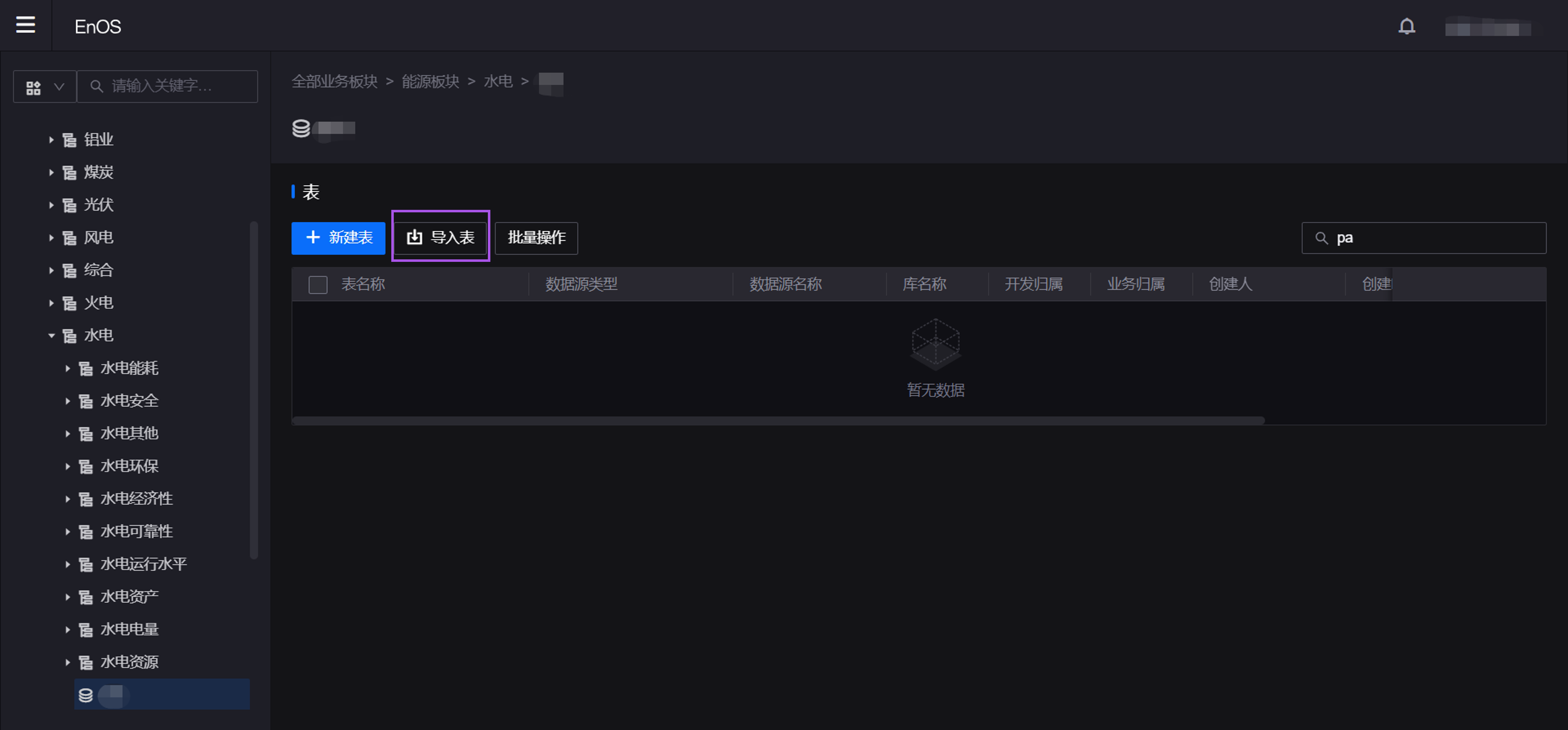Navigate to 全部业务板块 breadcrumb
The image size is (1568, 730).
coord(334,82)
